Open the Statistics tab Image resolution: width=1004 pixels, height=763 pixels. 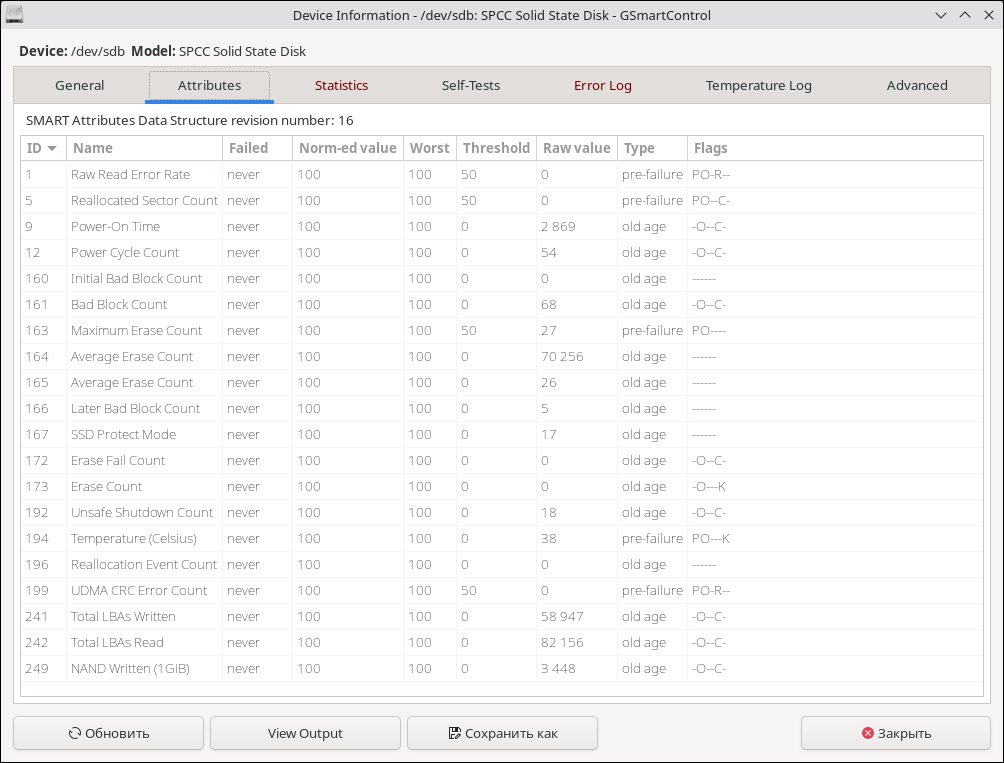tap(341, 86)
